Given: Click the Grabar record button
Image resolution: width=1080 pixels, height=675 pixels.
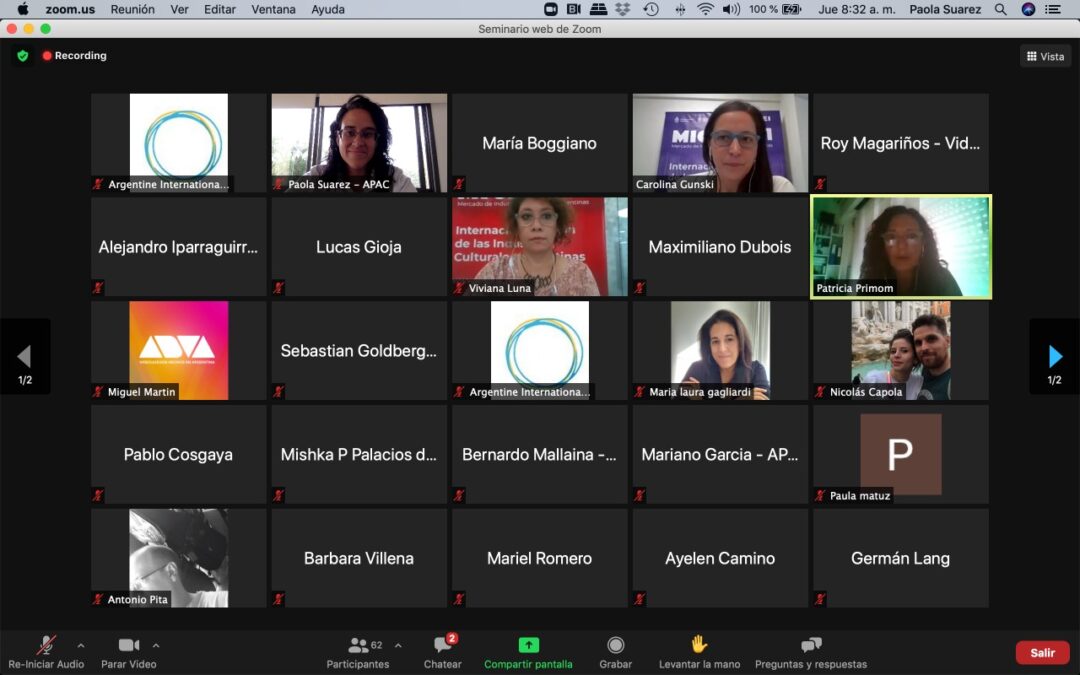Looking at the screenshot, I should (x=616, y=652).
